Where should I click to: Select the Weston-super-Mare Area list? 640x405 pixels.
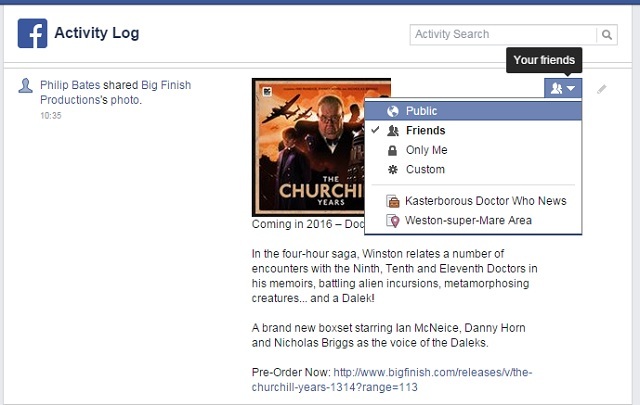[x=473, y=220]
